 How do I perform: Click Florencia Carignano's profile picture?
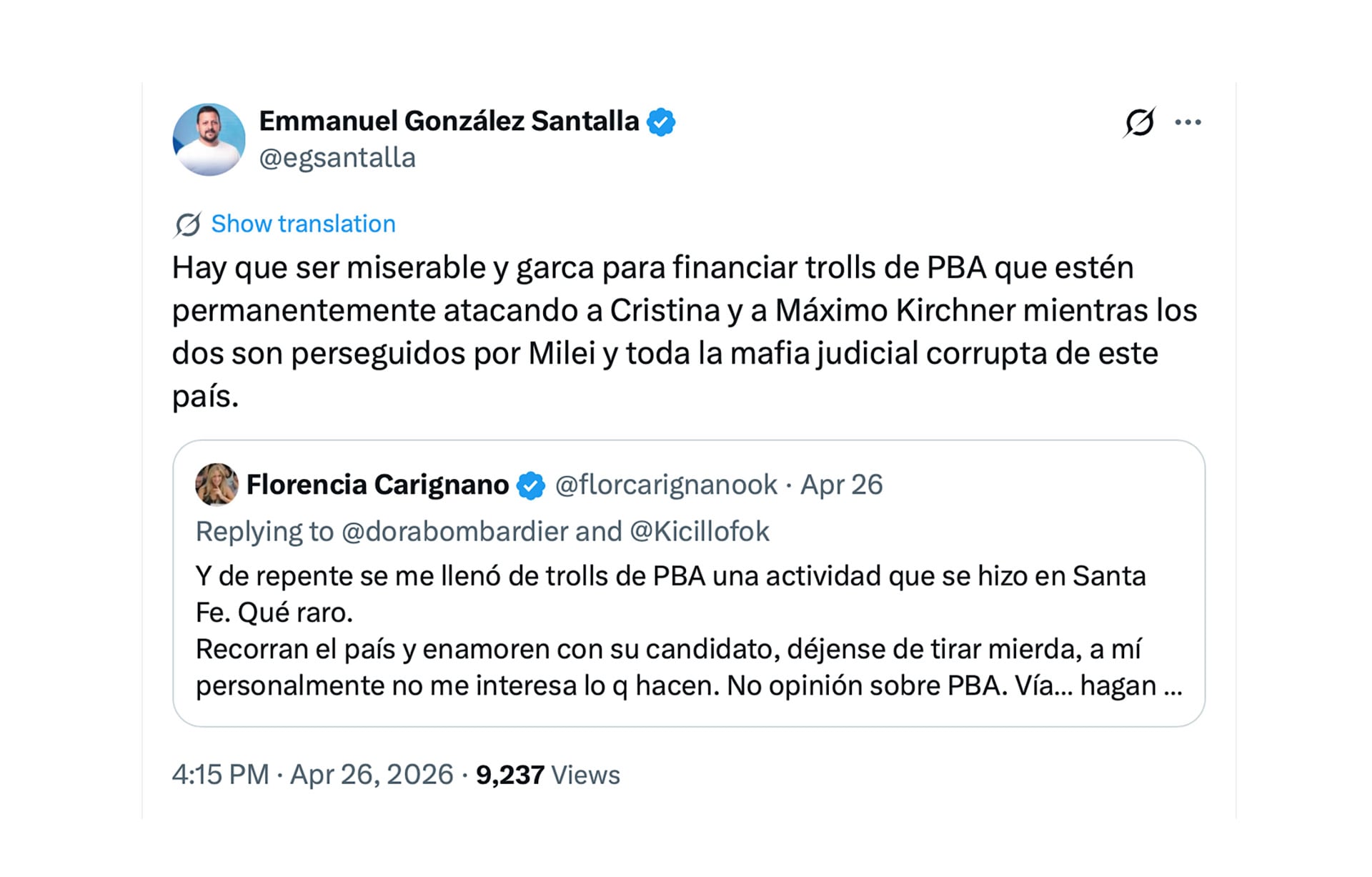[216, 485]
